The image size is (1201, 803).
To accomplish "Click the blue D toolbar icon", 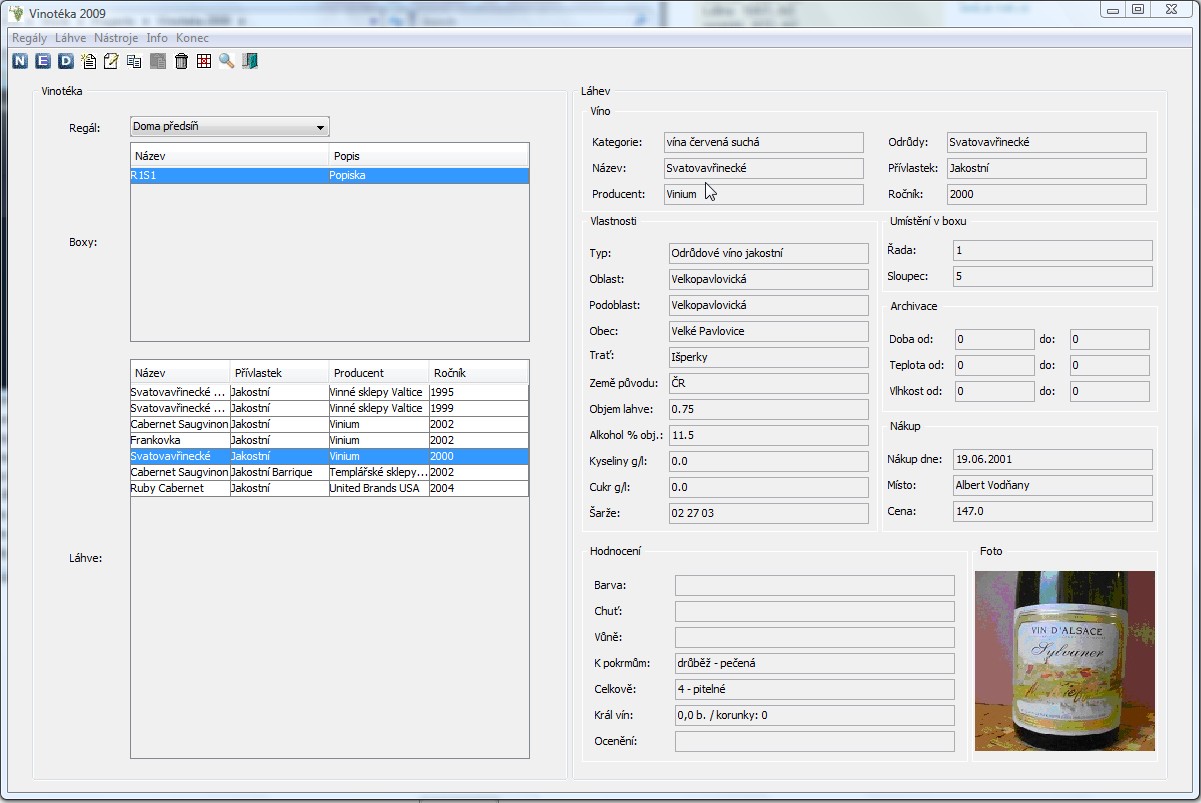I will point(65,62).
